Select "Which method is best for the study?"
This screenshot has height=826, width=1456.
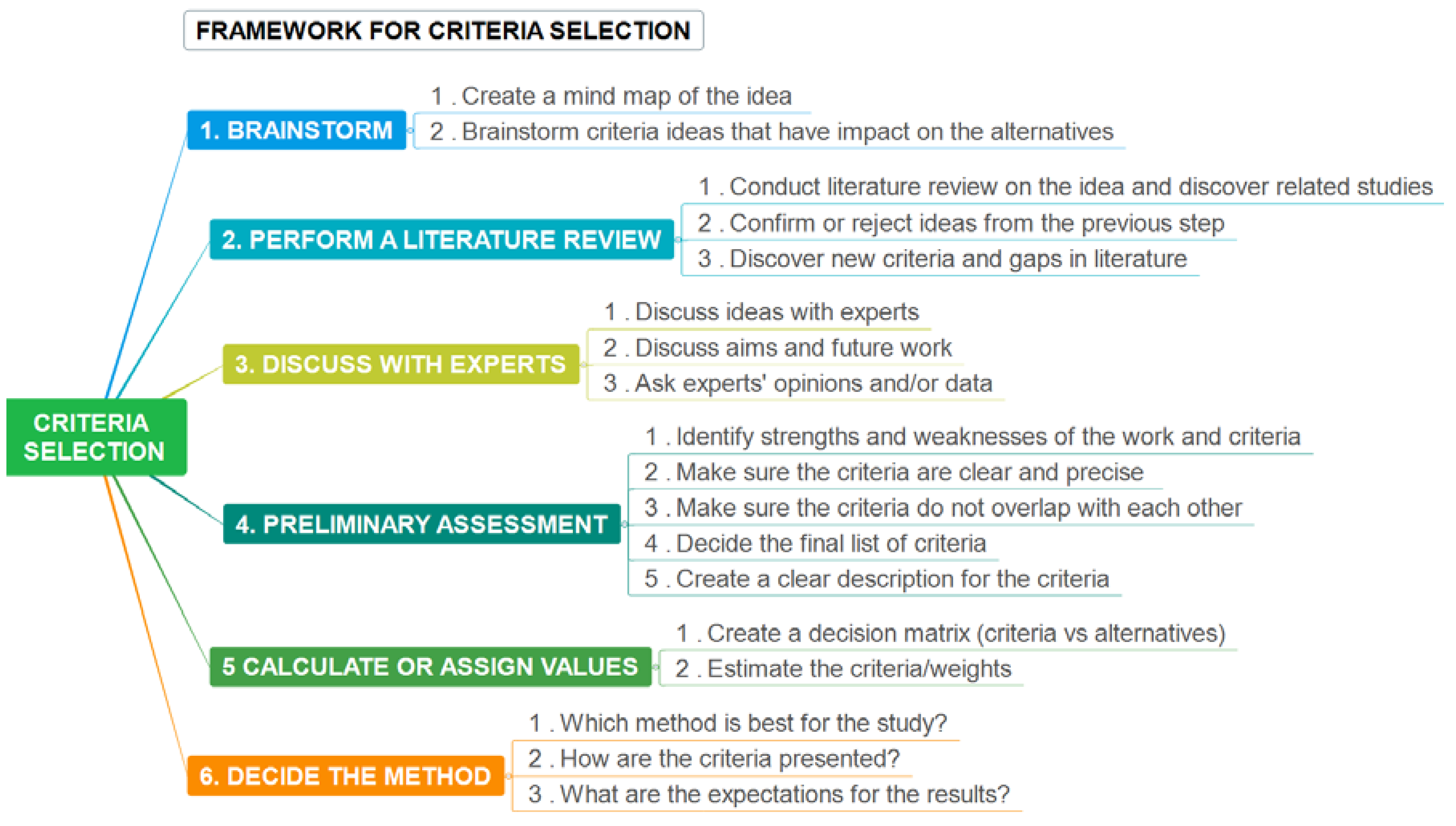click(738, 723)
